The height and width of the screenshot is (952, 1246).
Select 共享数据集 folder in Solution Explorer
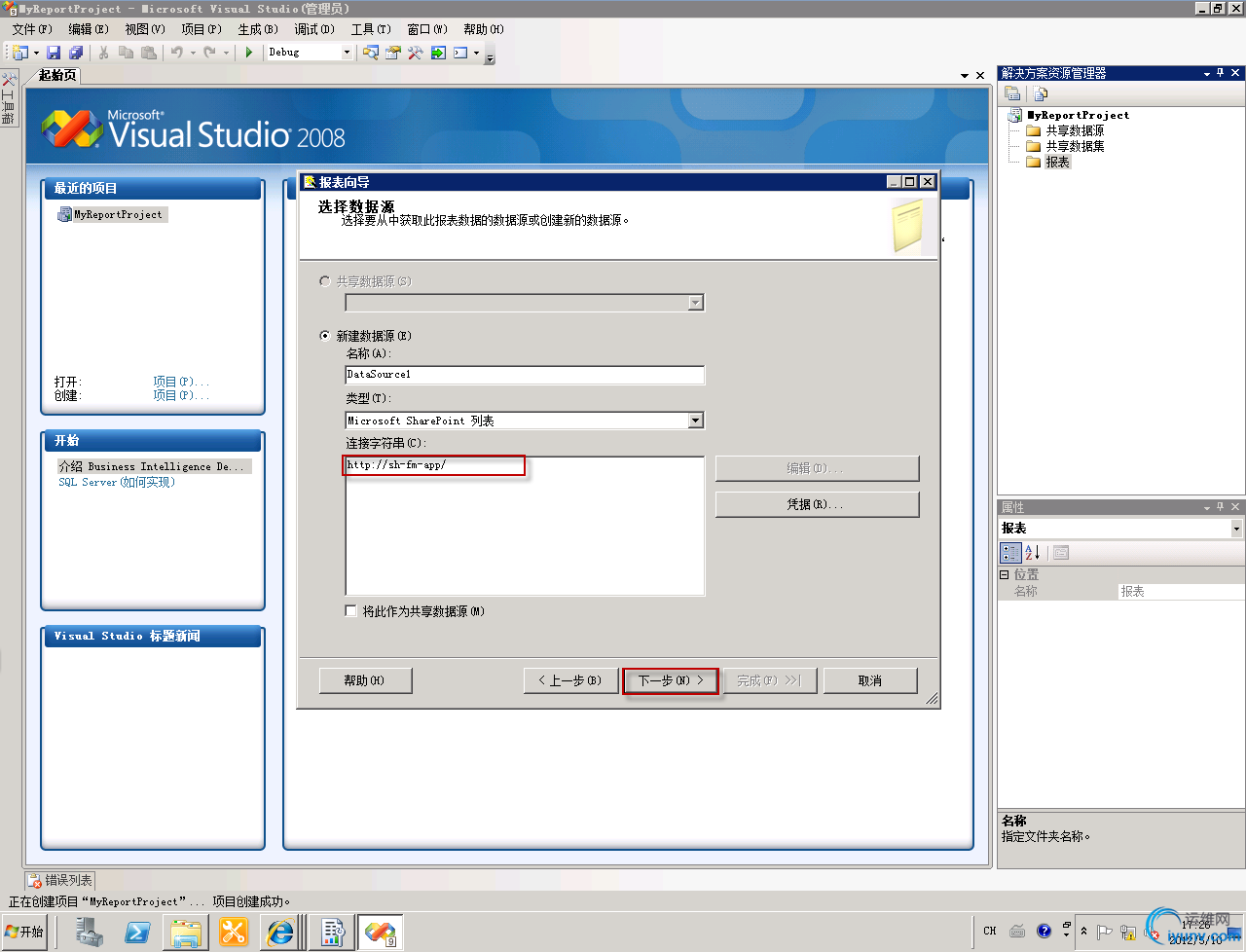point(1075,146)
